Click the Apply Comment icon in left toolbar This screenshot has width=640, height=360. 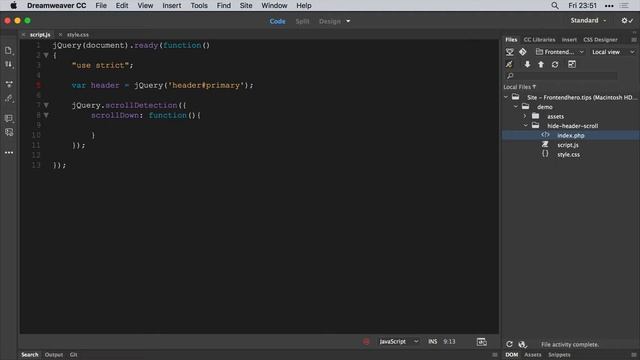(9, 118)
